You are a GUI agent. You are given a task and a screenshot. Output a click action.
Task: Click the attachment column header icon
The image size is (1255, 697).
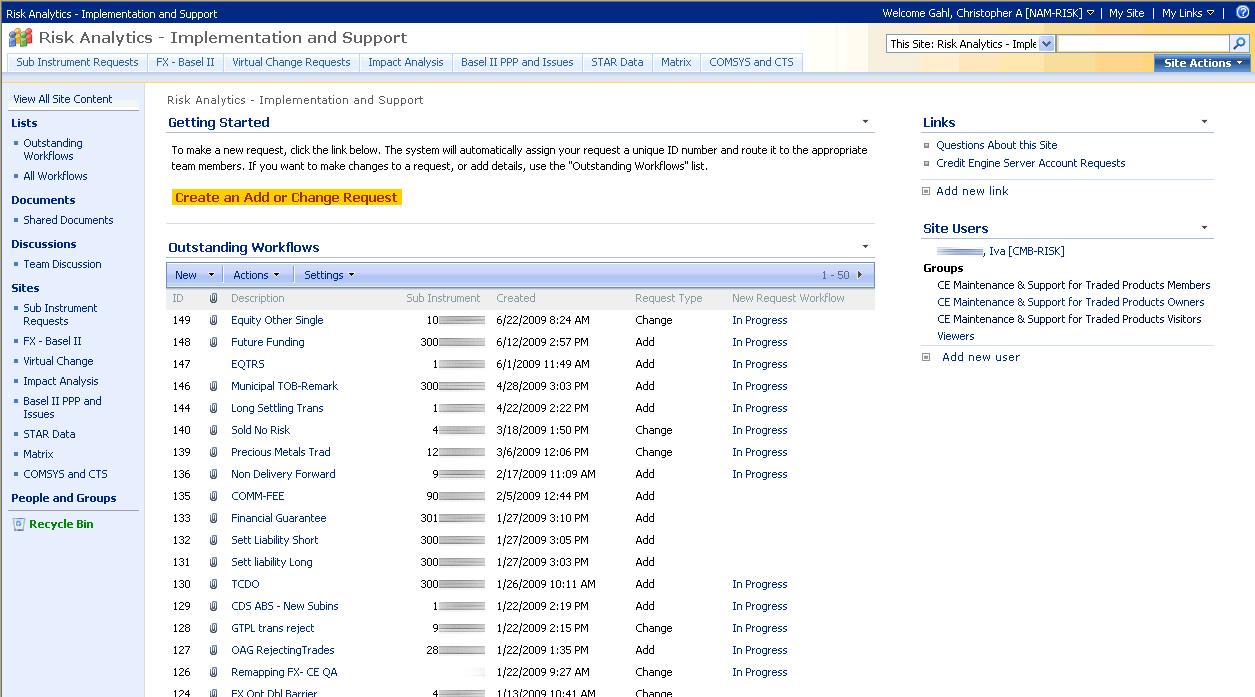coord(213,298)
